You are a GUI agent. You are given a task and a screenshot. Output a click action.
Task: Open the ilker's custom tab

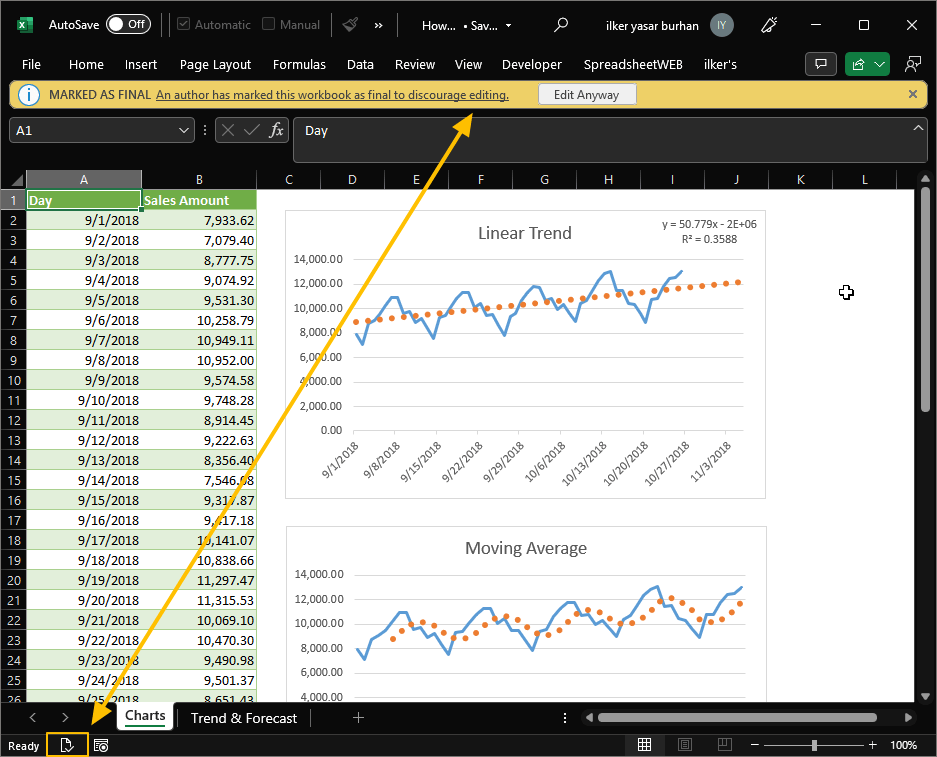[720, 65]
